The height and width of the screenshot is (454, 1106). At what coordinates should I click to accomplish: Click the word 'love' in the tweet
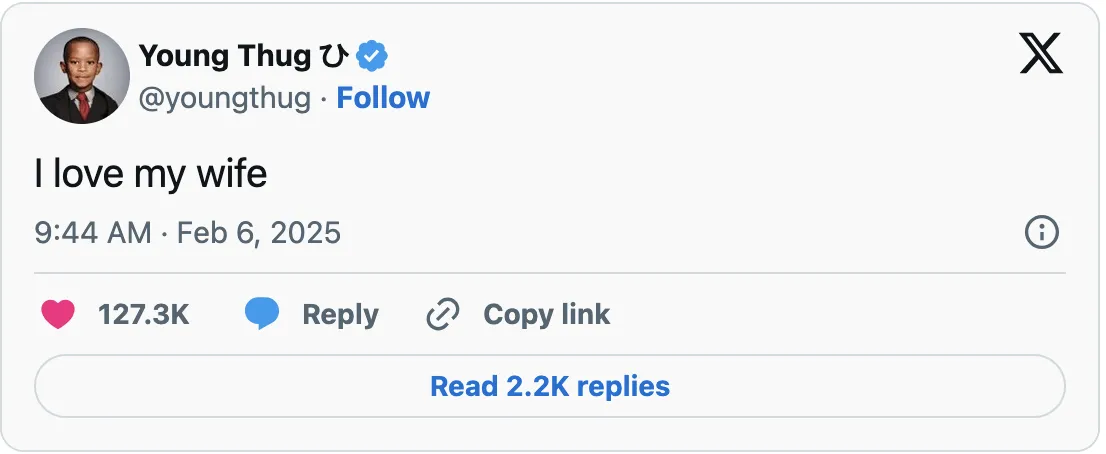pos(89,175)
